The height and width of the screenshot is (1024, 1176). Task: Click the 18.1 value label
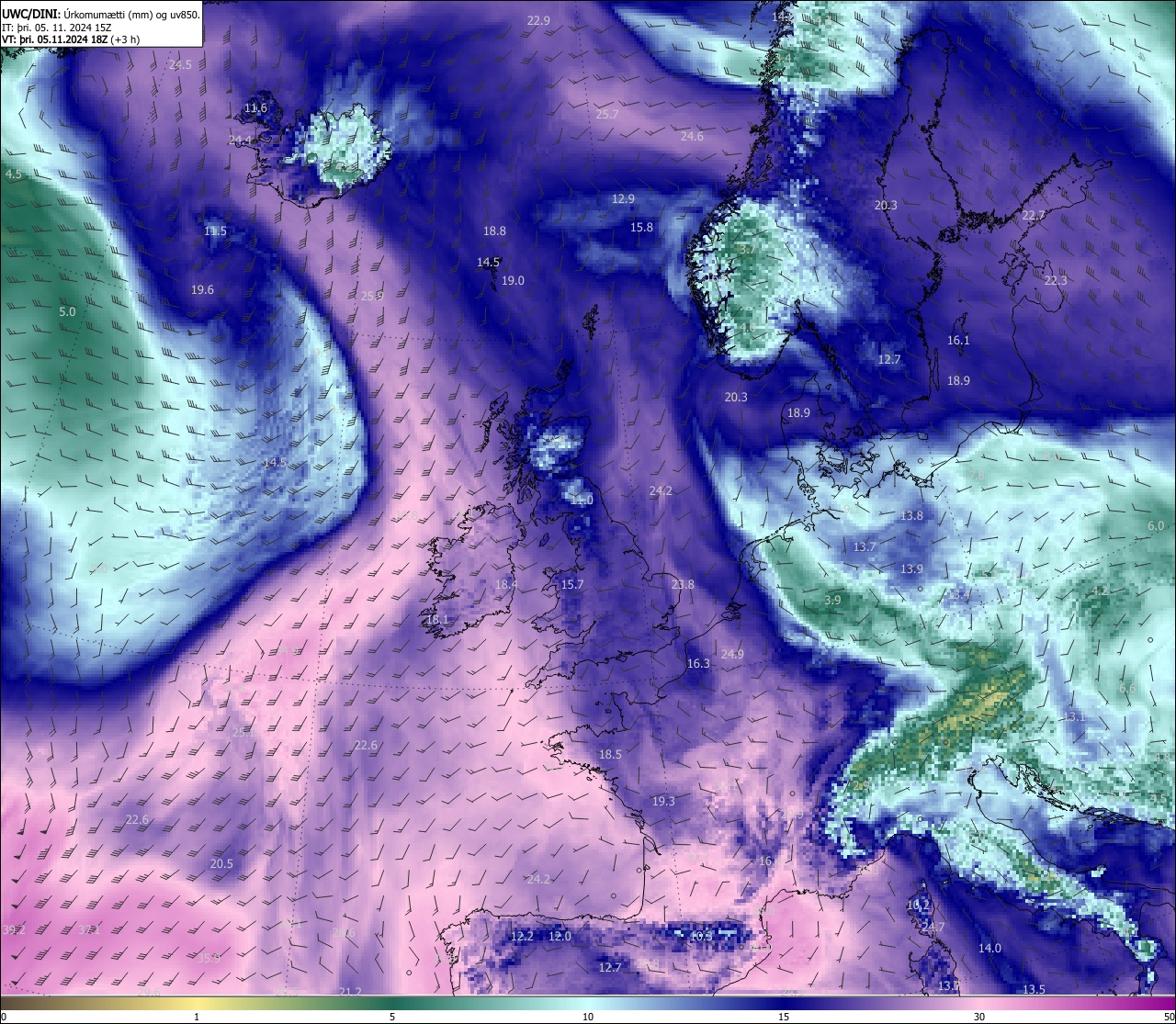tap(437, 621)
